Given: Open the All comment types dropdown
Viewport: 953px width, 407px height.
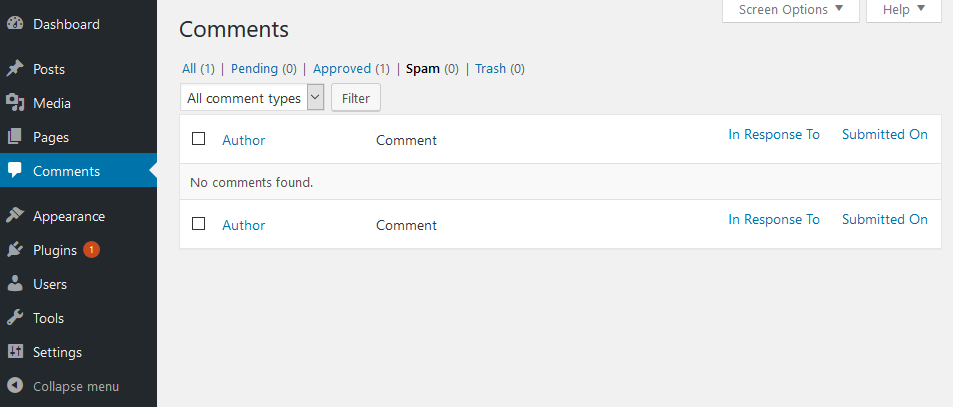Looking at the screenshot, I should coord(252,97).
